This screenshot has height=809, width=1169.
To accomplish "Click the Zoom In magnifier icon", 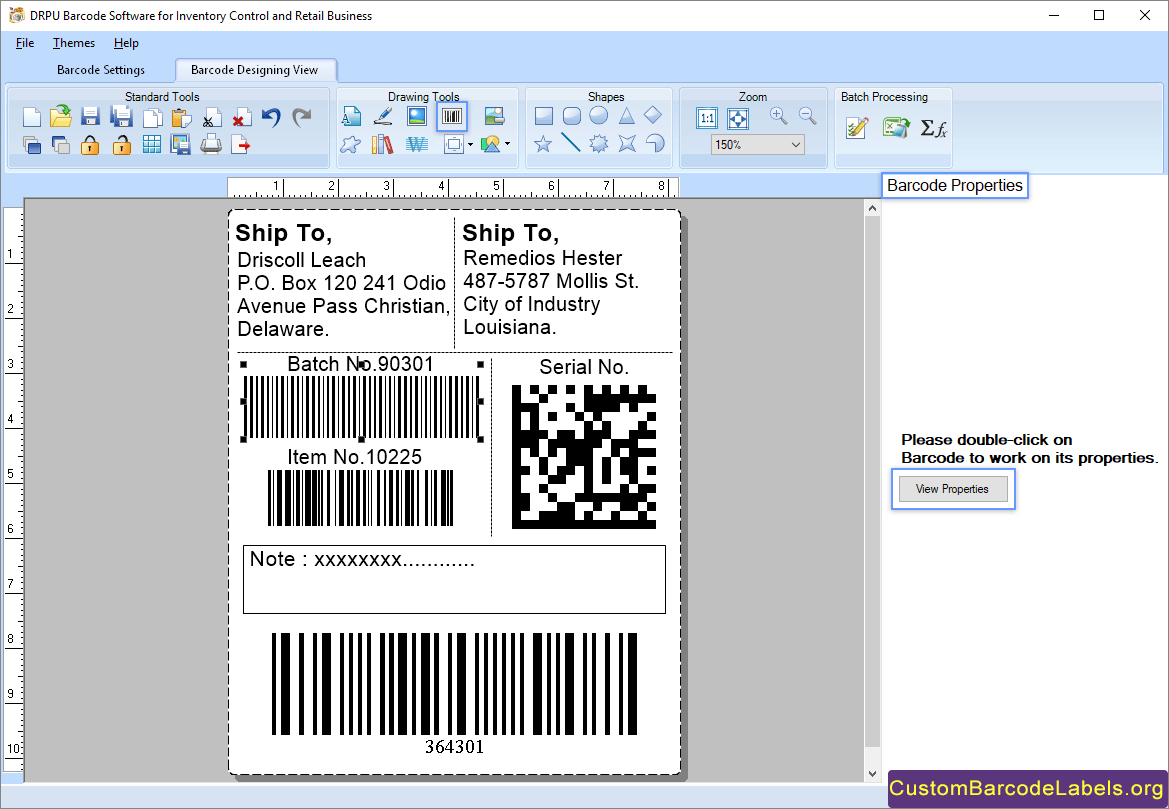I will click(778, 115).
